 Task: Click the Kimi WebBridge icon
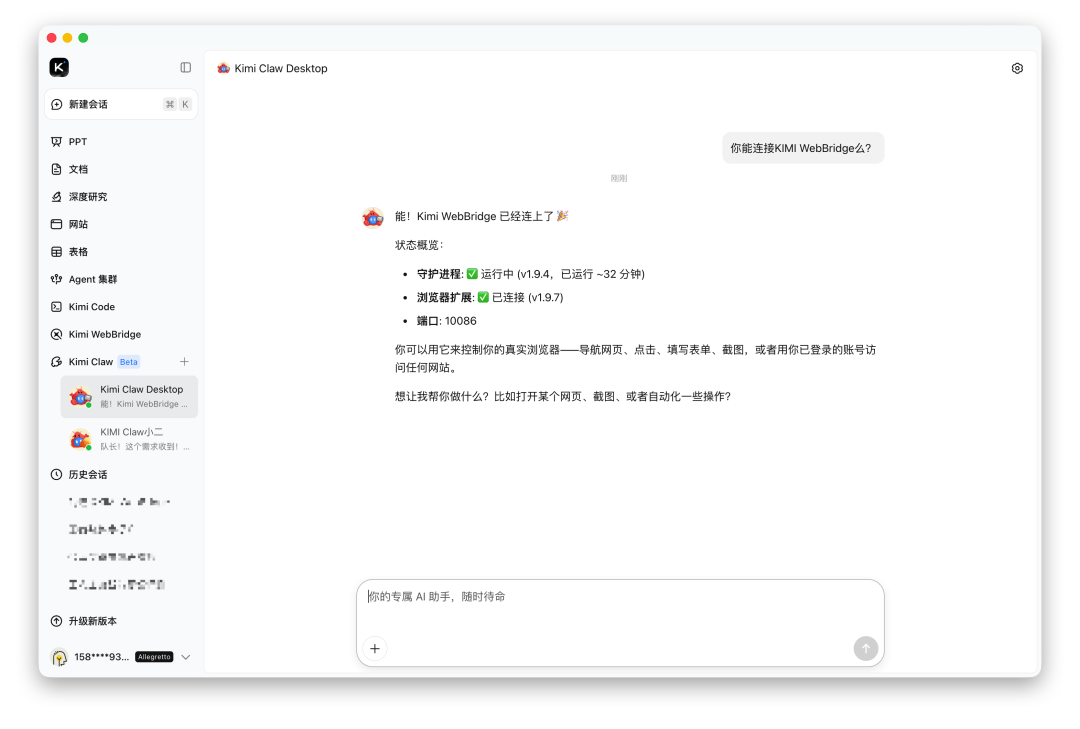(56, 334)
